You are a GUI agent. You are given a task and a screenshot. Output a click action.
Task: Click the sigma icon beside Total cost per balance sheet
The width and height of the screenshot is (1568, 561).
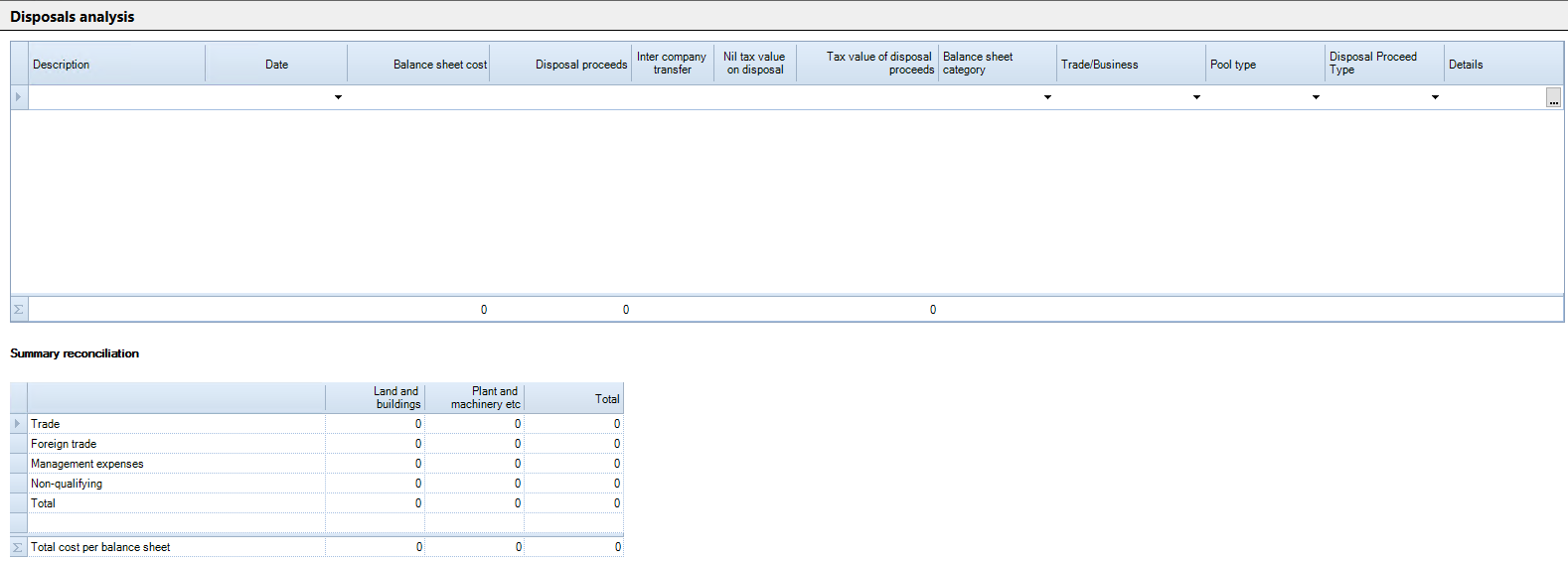click(x=19, y=547)
